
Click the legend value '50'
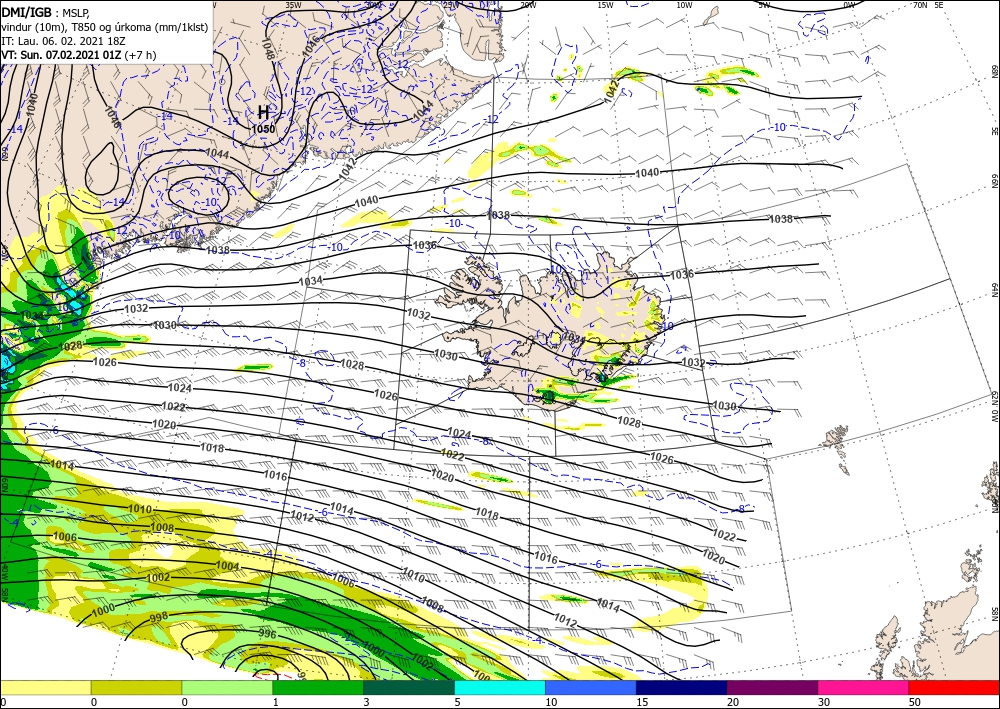point(914,702)
